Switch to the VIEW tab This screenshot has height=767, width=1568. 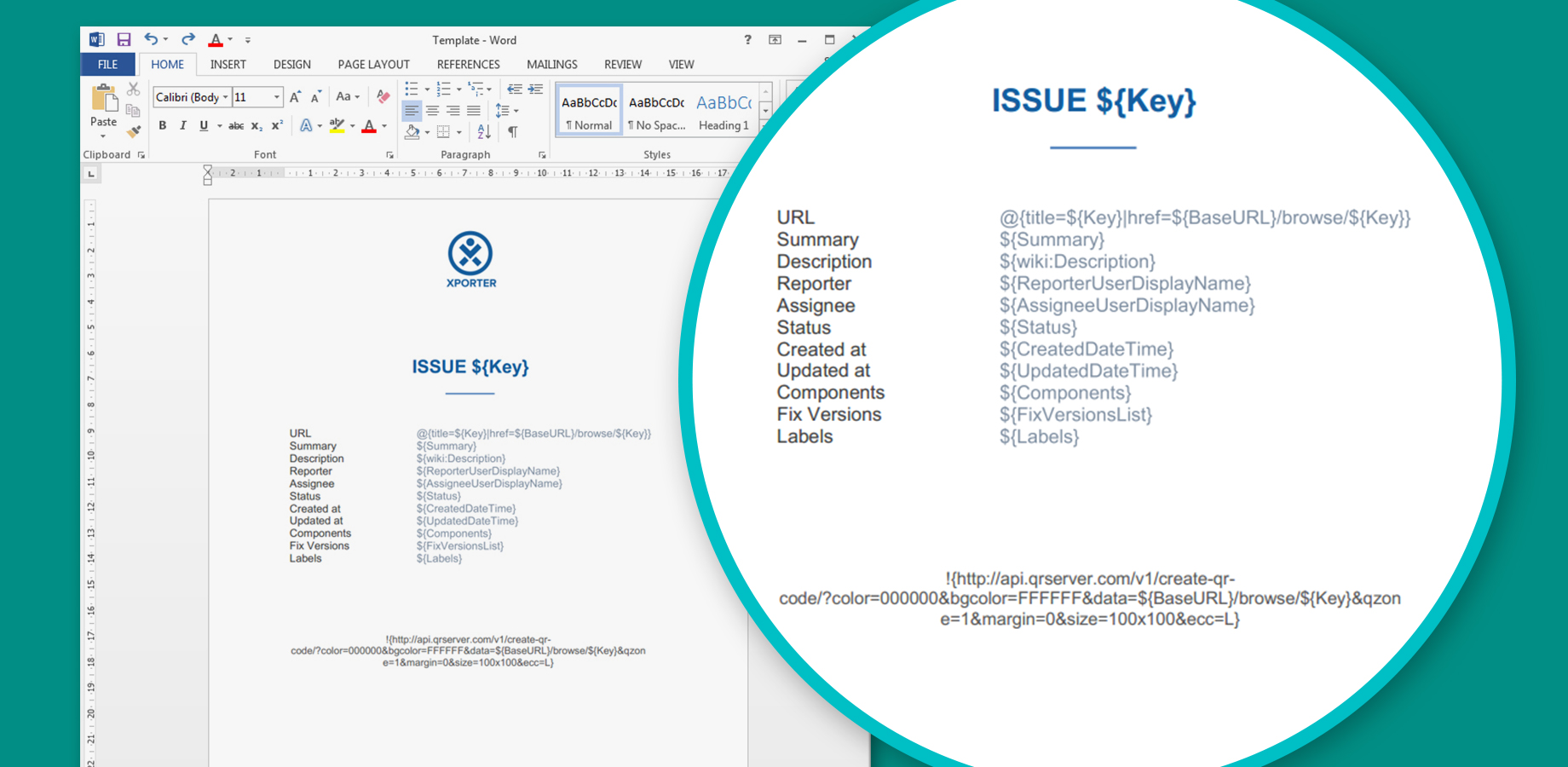click(x=682, y=64)
